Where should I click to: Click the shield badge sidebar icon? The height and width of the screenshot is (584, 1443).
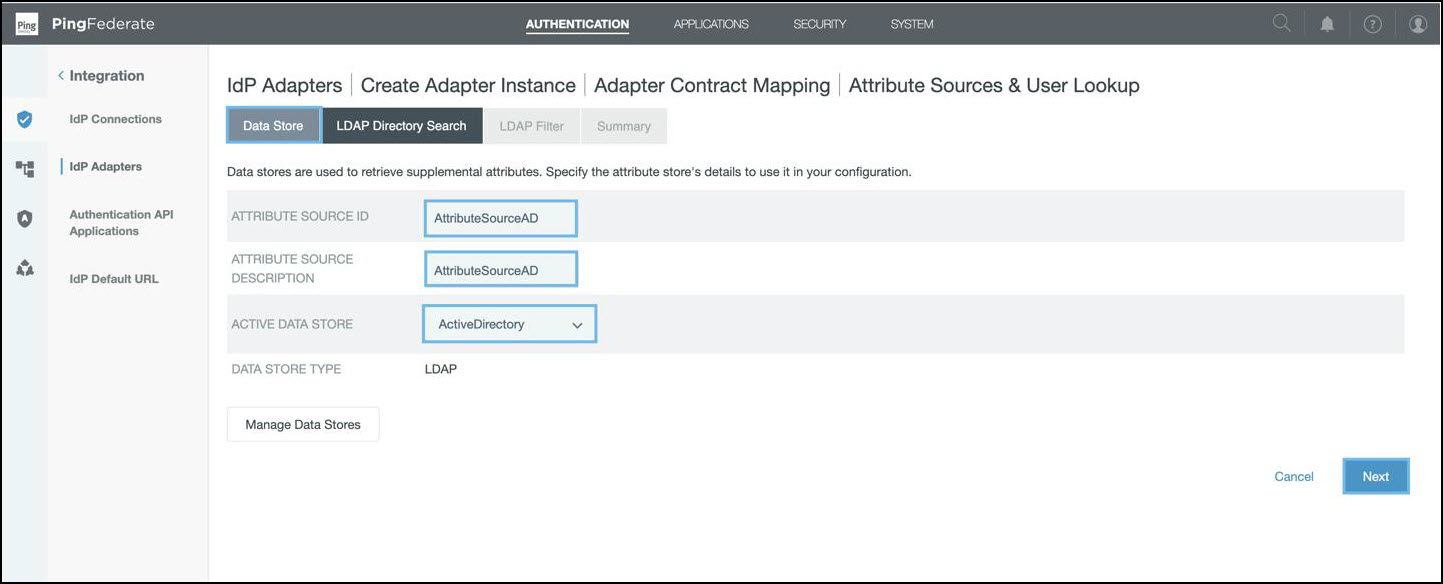click(25, 218)
